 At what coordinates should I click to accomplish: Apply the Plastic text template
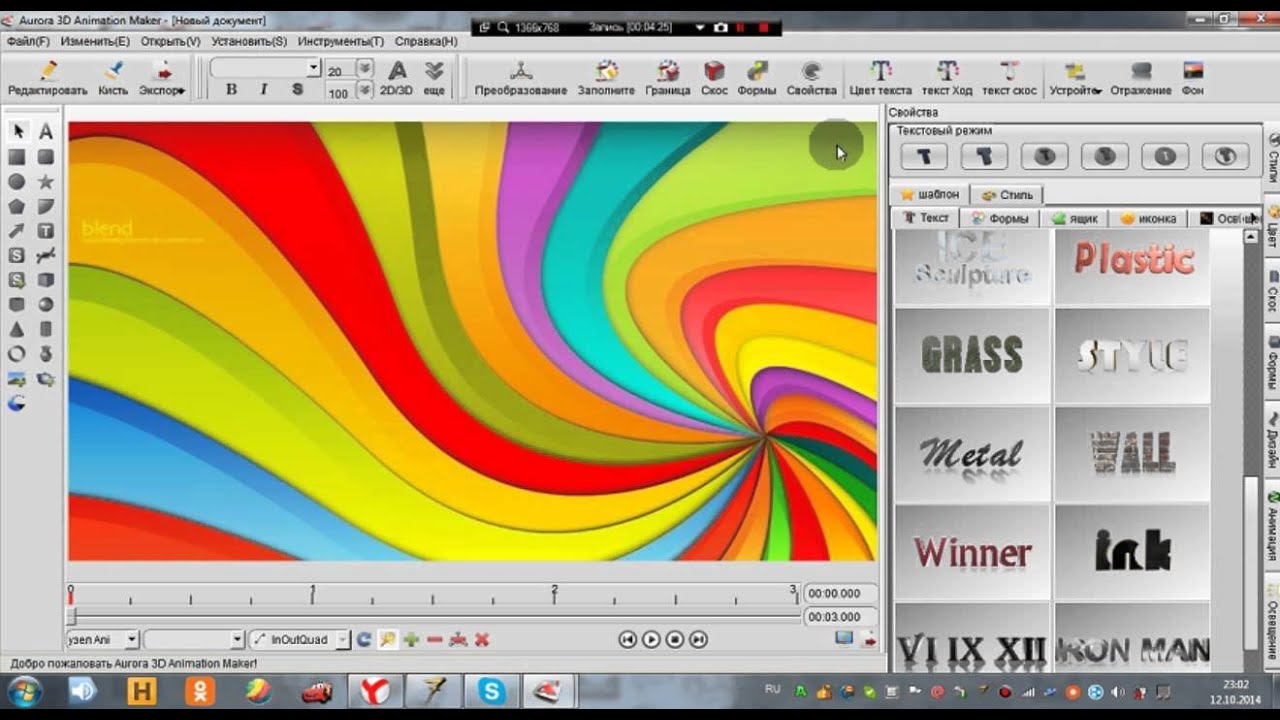(x=1133, y=266)
